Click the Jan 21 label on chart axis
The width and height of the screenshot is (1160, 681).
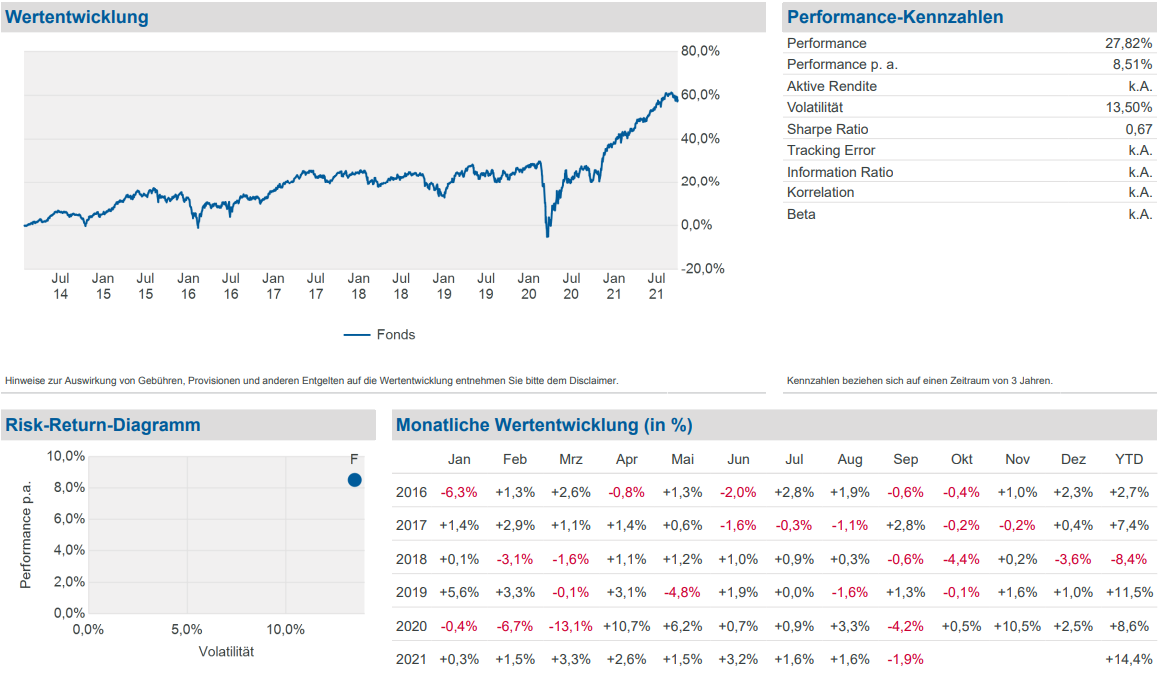point(614,286)
